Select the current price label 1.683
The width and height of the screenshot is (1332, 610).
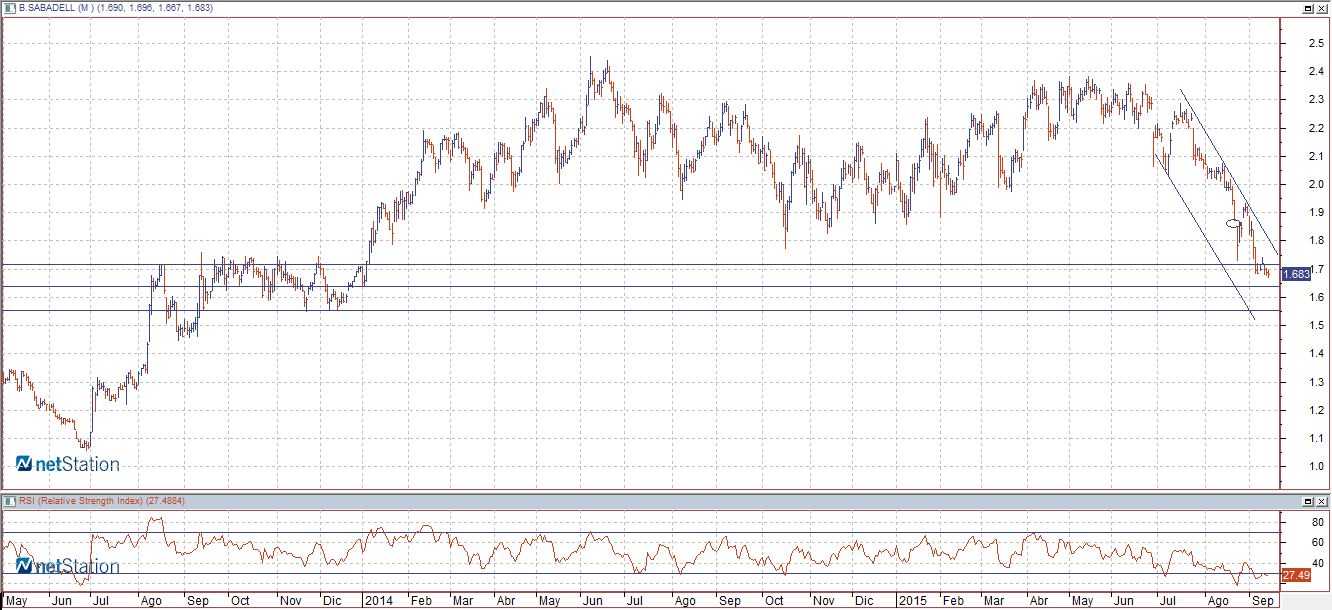(x=1296, y=274)
